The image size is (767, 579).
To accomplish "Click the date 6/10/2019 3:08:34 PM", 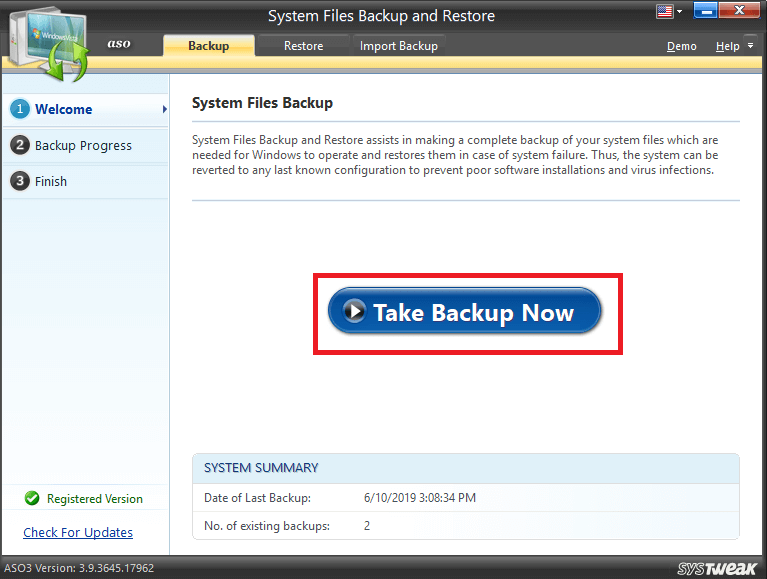I will pos(420,498).
